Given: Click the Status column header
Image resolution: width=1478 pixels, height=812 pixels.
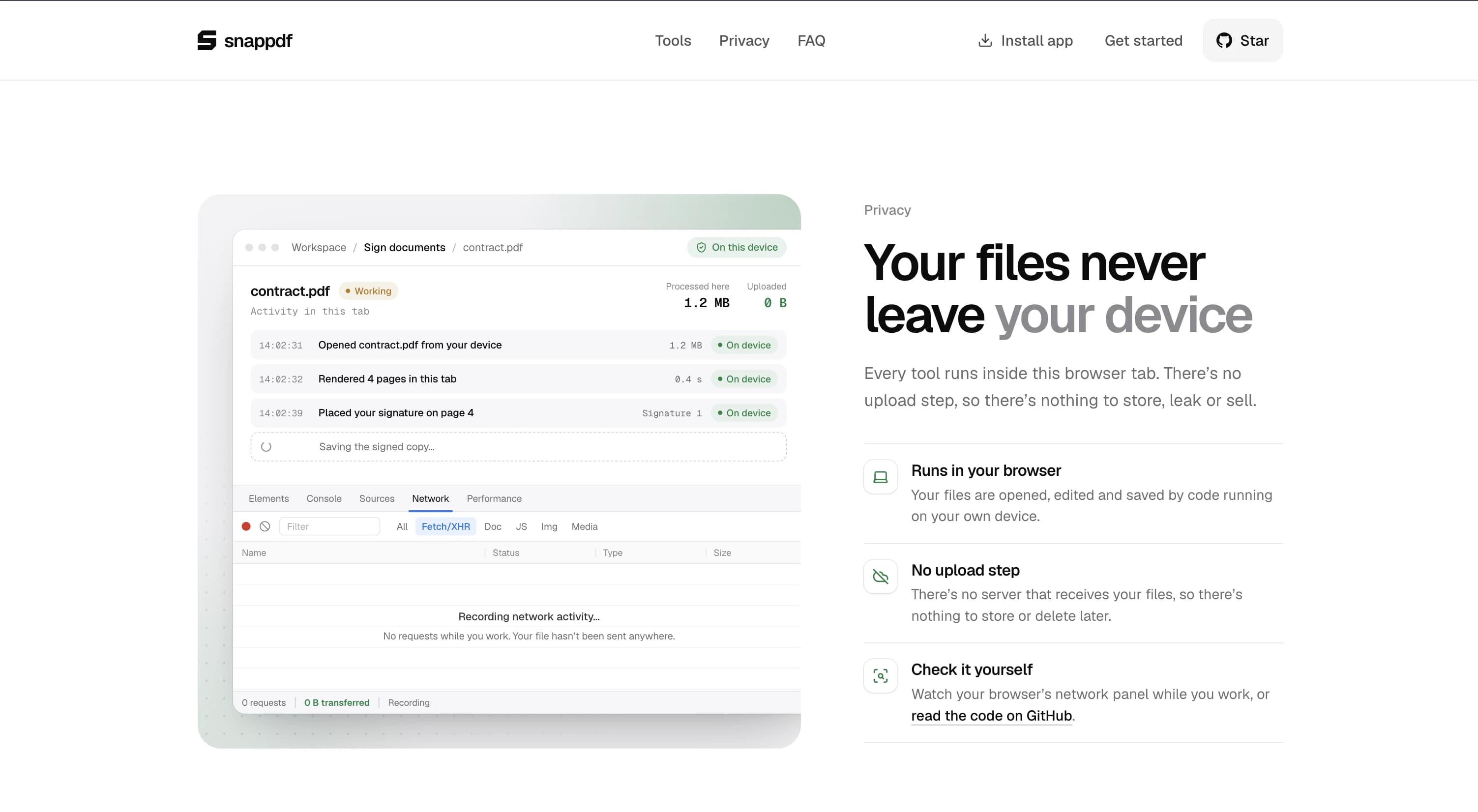Looking at the screenshot, I should (505, 552).
